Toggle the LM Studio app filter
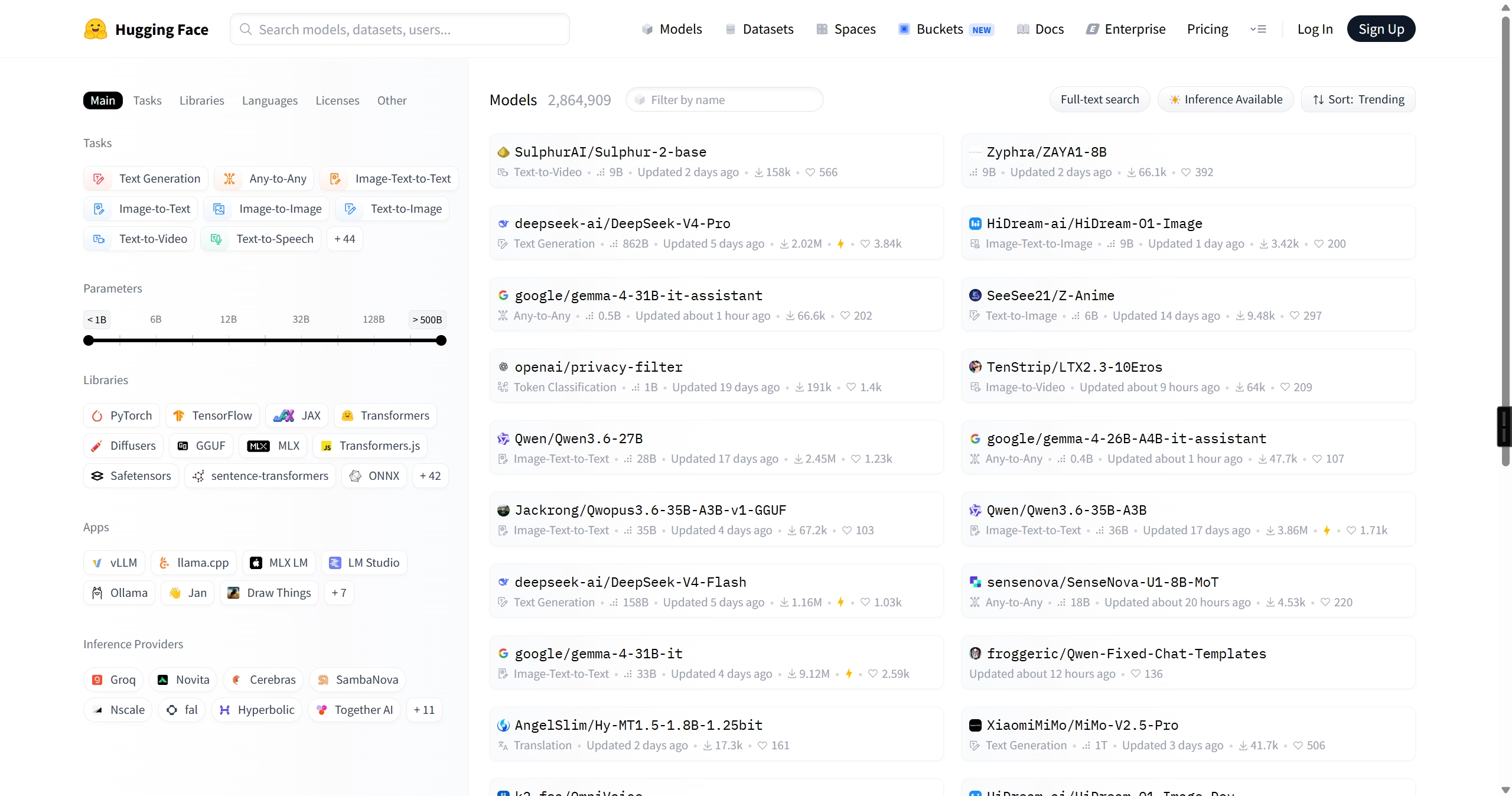Image resolution: width=1512 pixels, height=796 pixels. [364, 563]
